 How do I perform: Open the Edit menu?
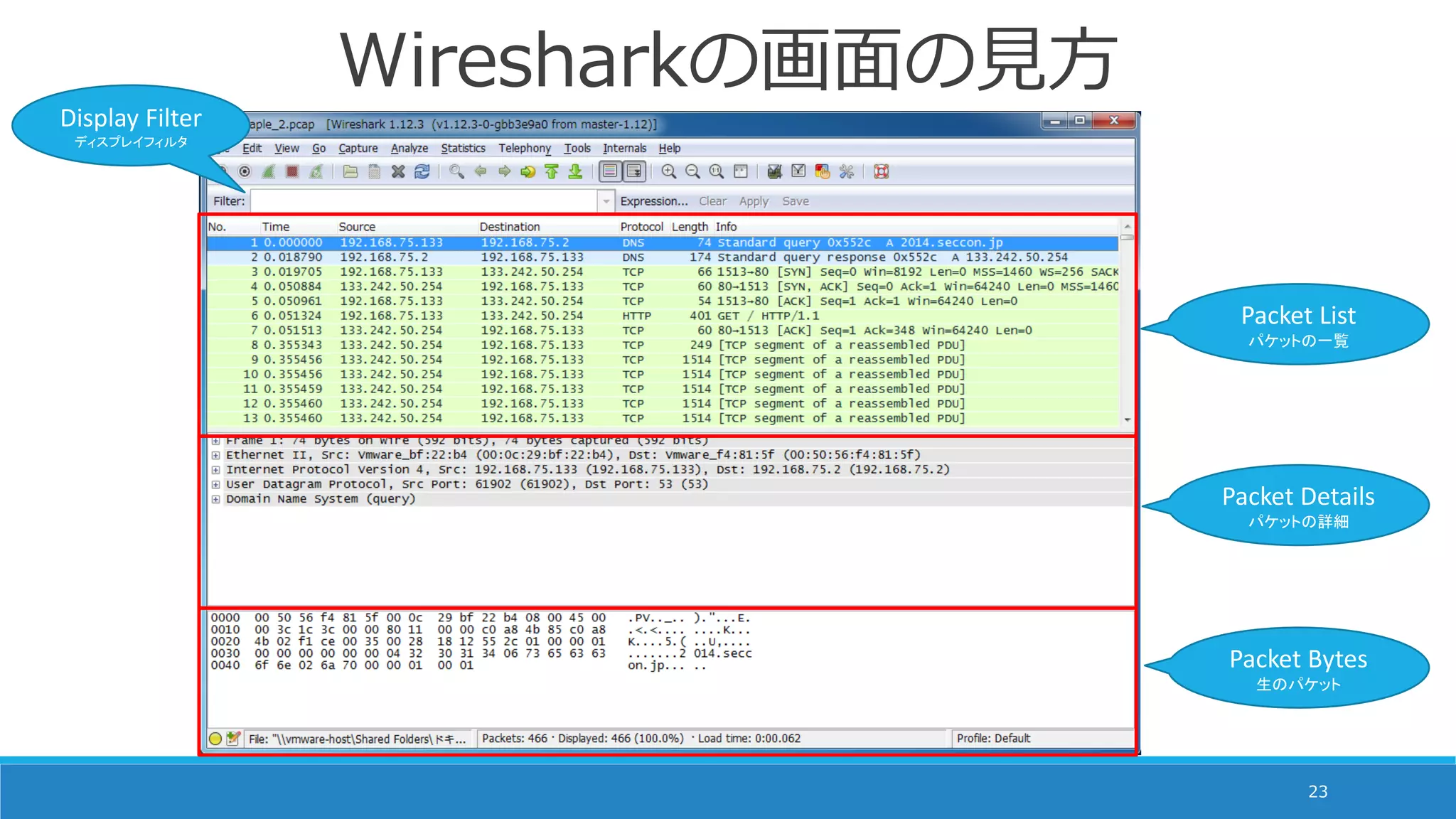(x=252, y=149)
